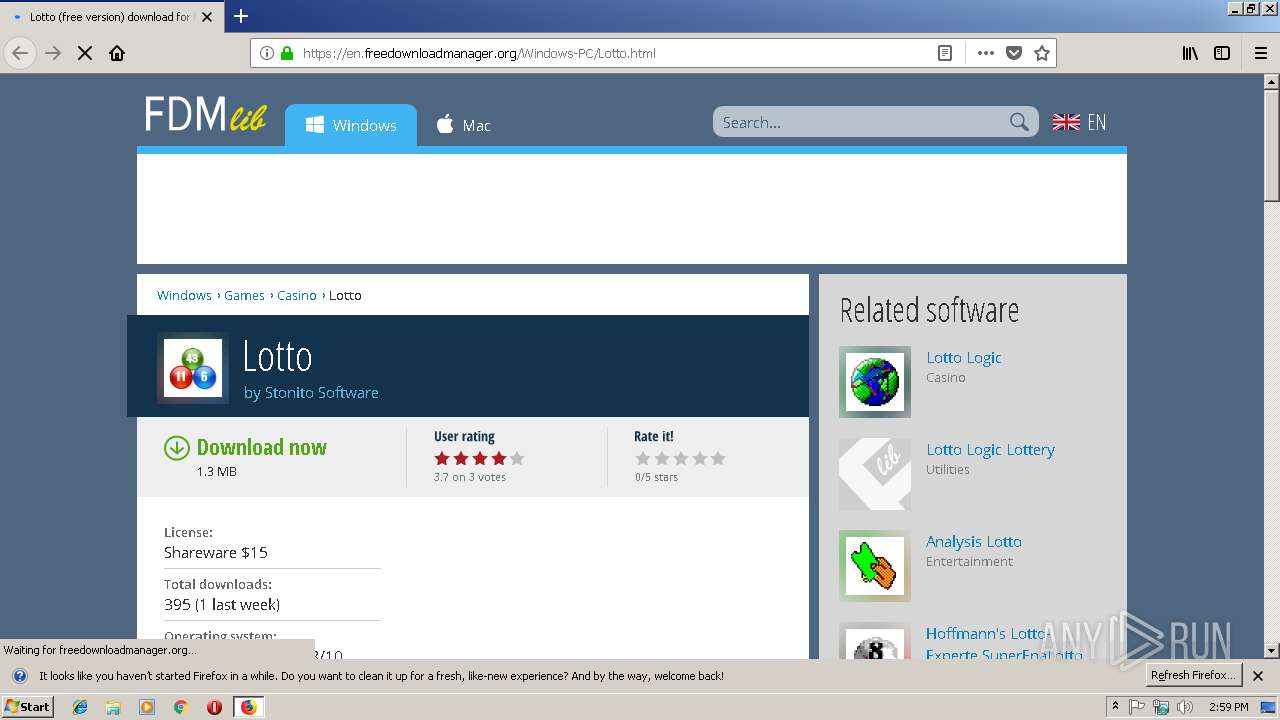
Task: Go to the Firefox home page icon
Action: (117, 53)
